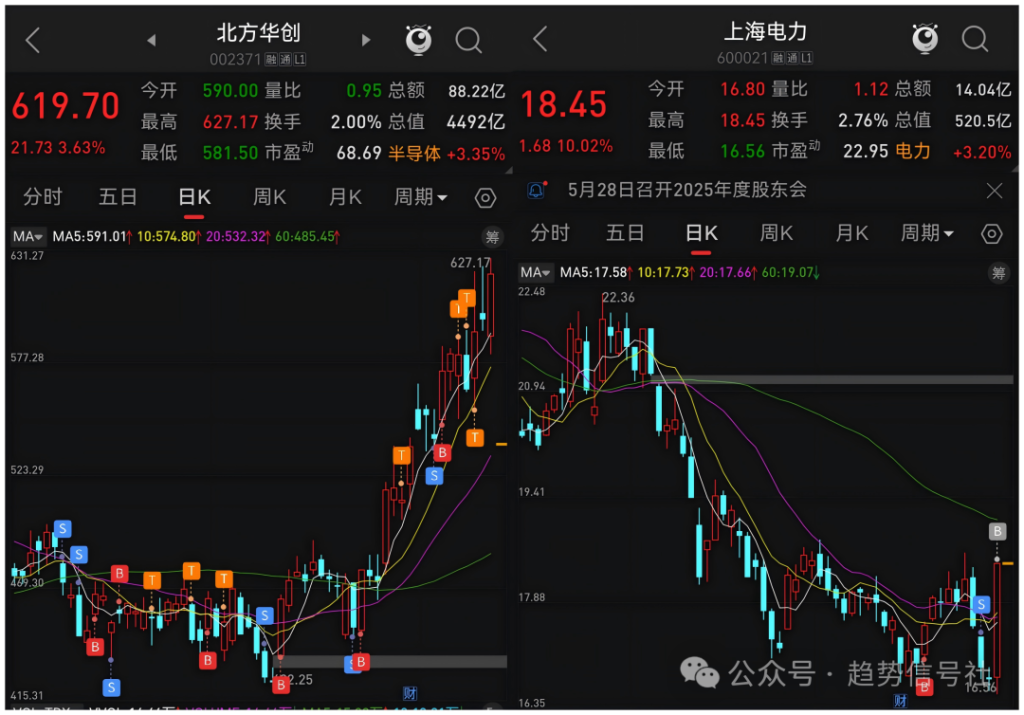Open the assistant mascot icon on 上海电力 page
Image resolution: width=1024 pixels, height=715 pixels.
click(925, 39)
